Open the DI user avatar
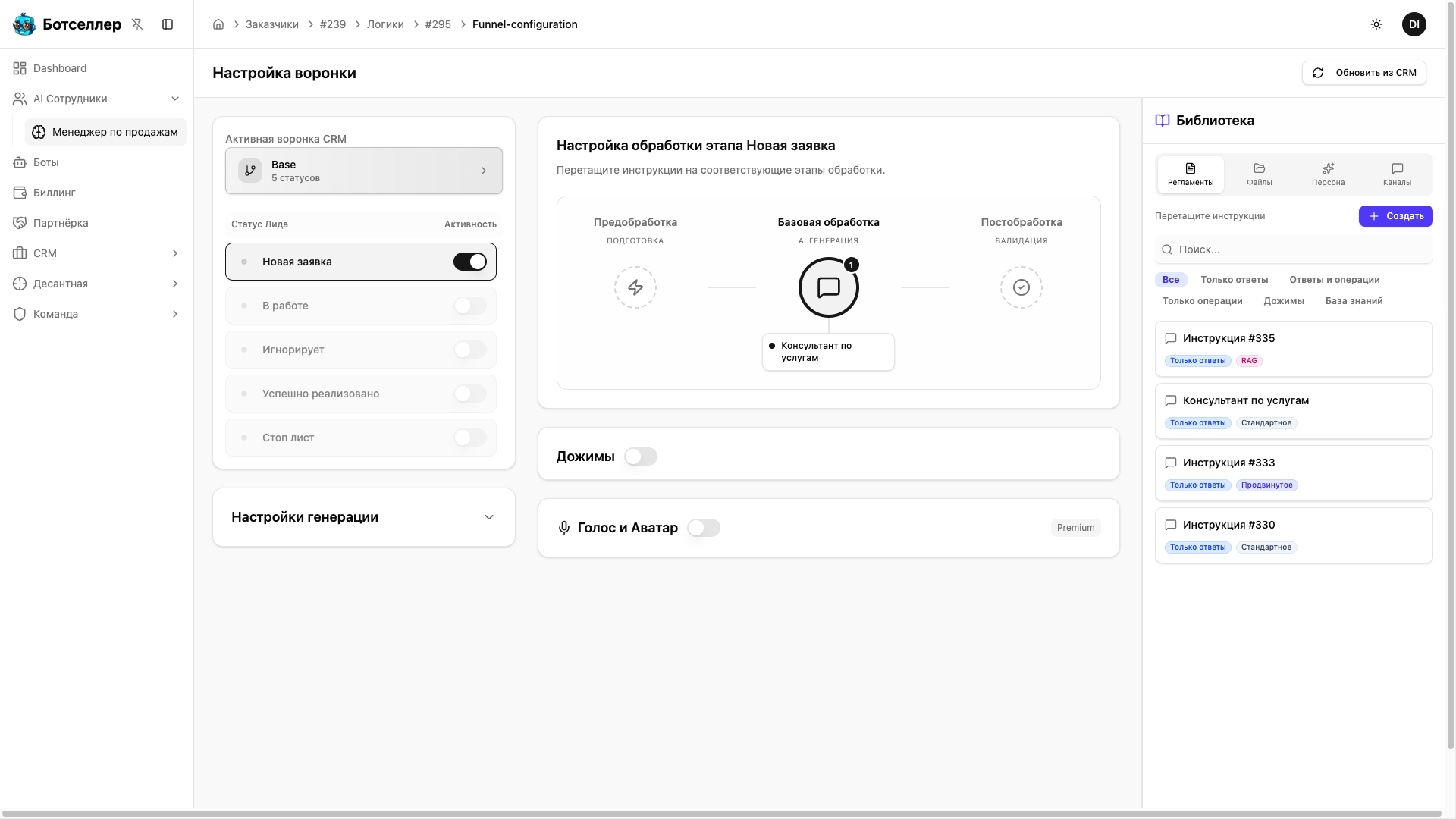 coord(1414,24)
